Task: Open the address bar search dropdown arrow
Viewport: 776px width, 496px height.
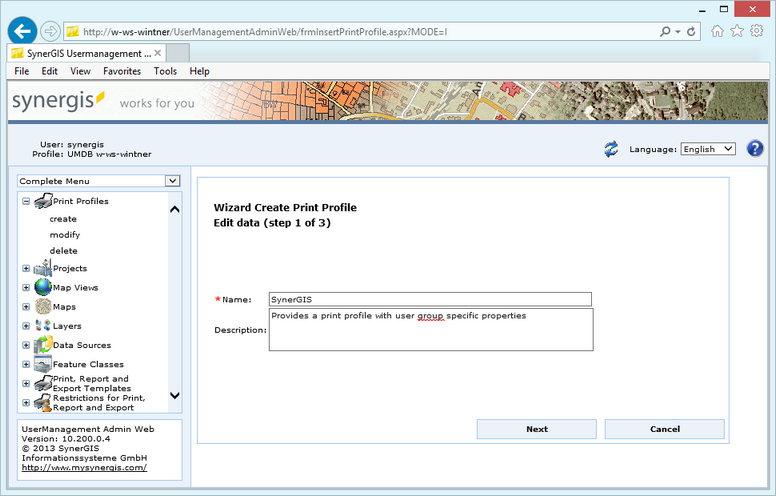Action: coord(678,32)
